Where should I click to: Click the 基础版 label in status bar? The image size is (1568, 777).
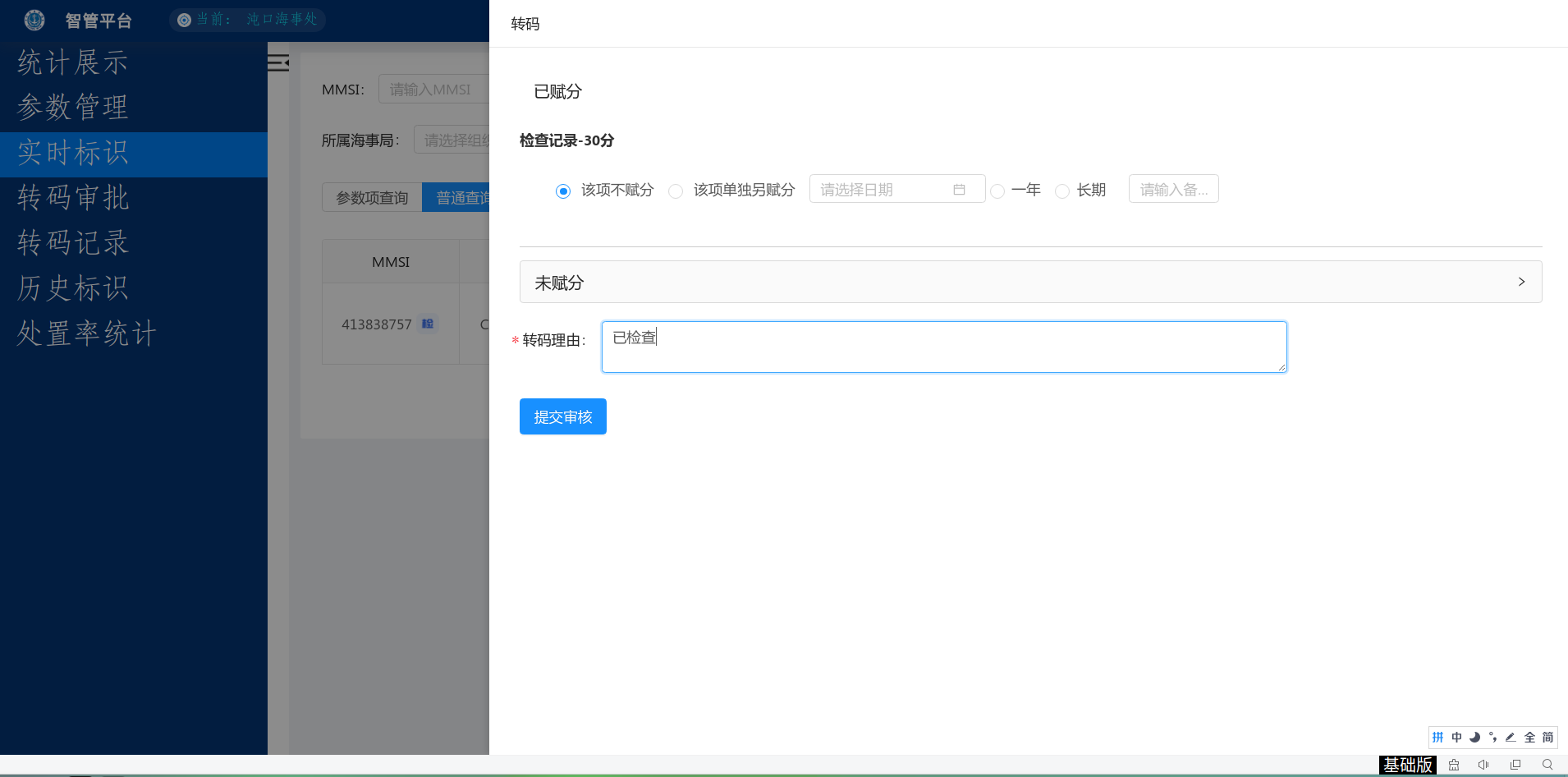(x=1407, y=765)
